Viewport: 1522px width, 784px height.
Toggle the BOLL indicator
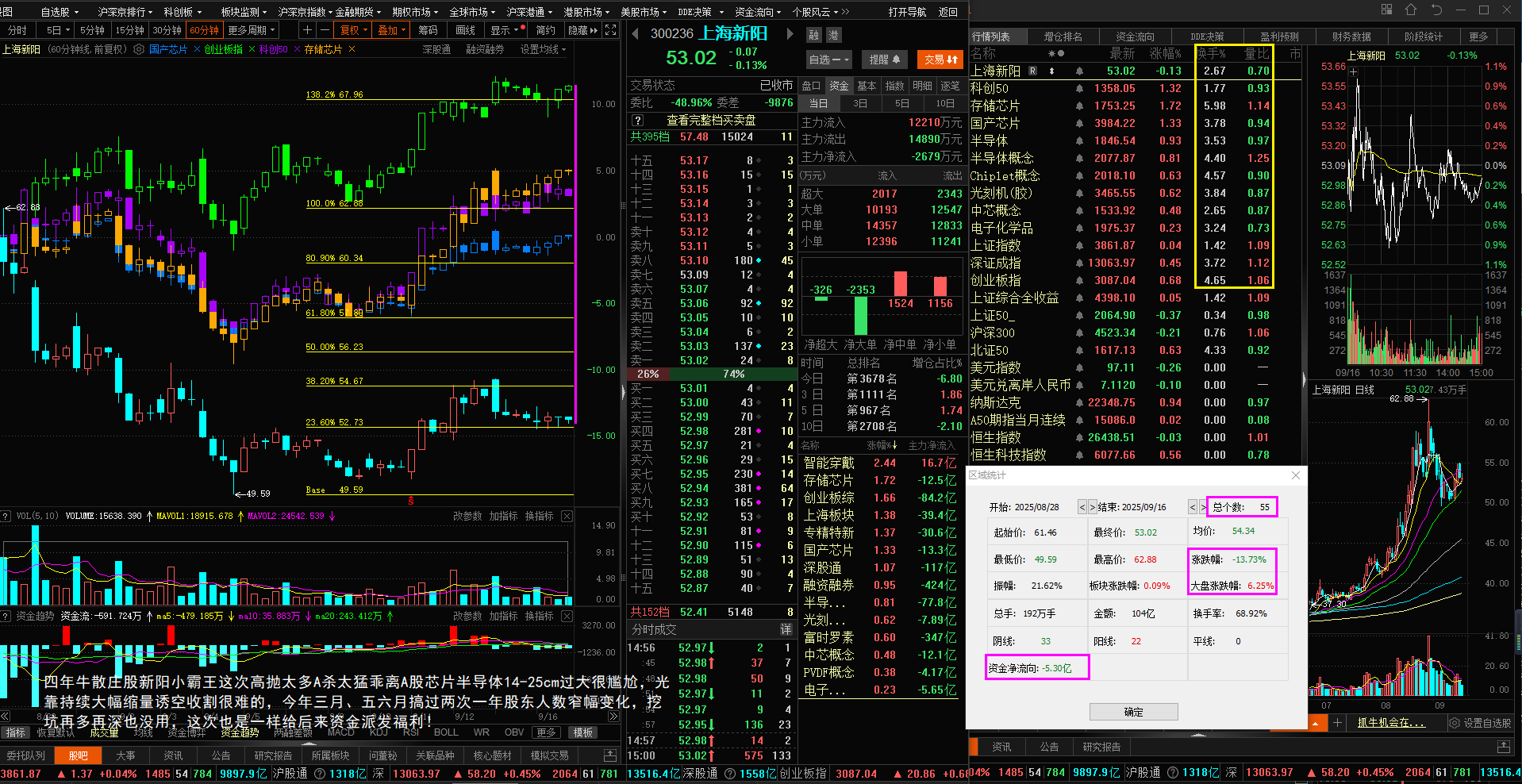tap(446, 732)
